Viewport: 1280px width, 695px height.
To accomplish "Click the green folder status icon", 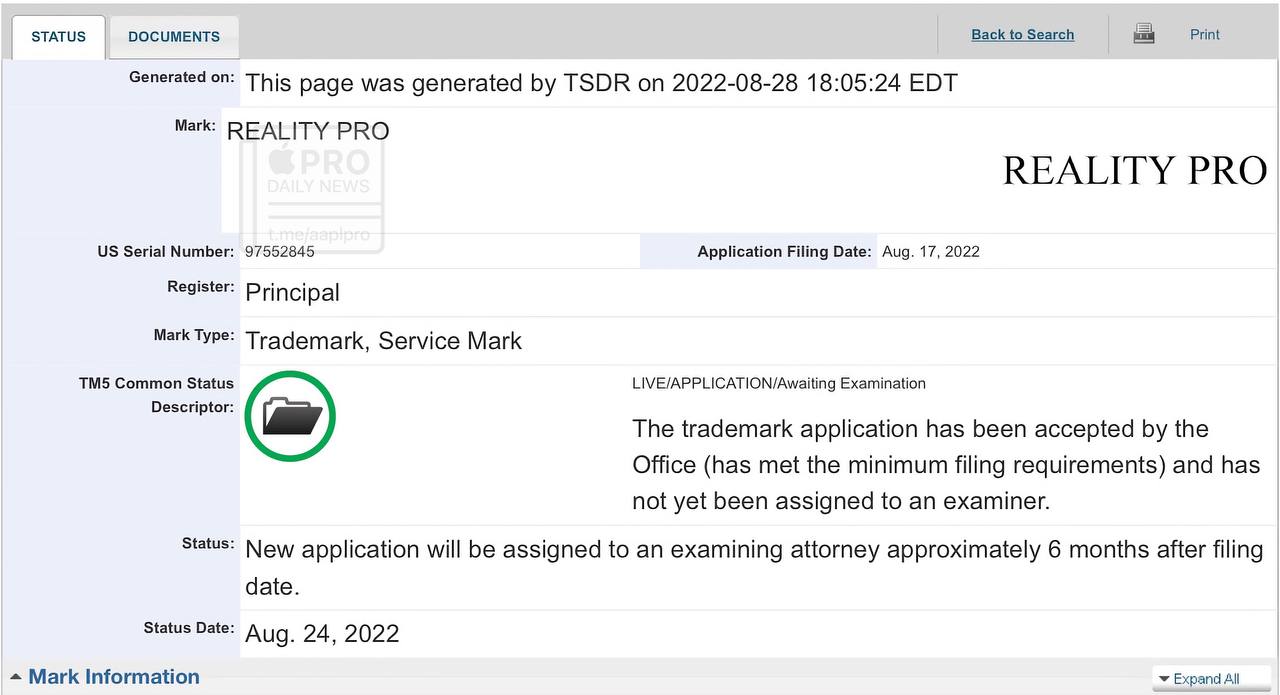I will pyautogui.click(x=290, y=416).
